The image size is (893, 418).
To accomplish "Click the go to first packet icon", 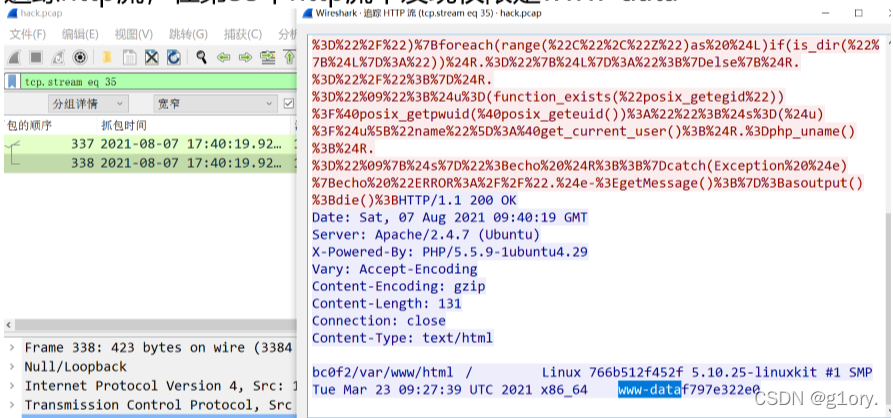I will tap(289, 57).
